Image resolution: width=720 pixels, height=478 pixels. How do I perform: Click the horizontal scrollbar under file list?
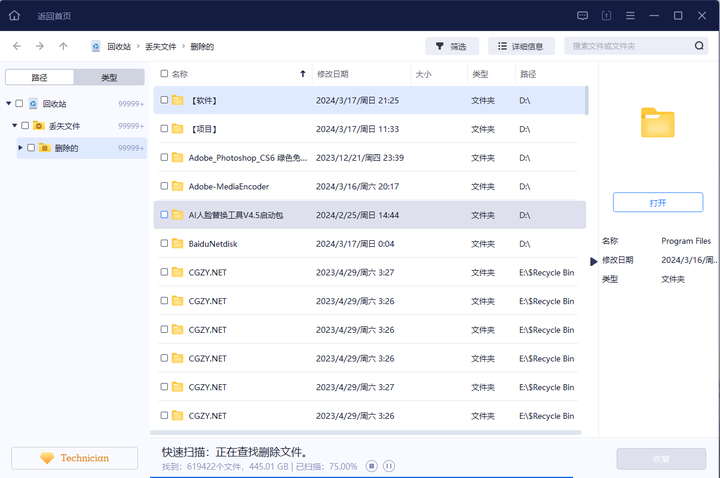coord(366,433)
